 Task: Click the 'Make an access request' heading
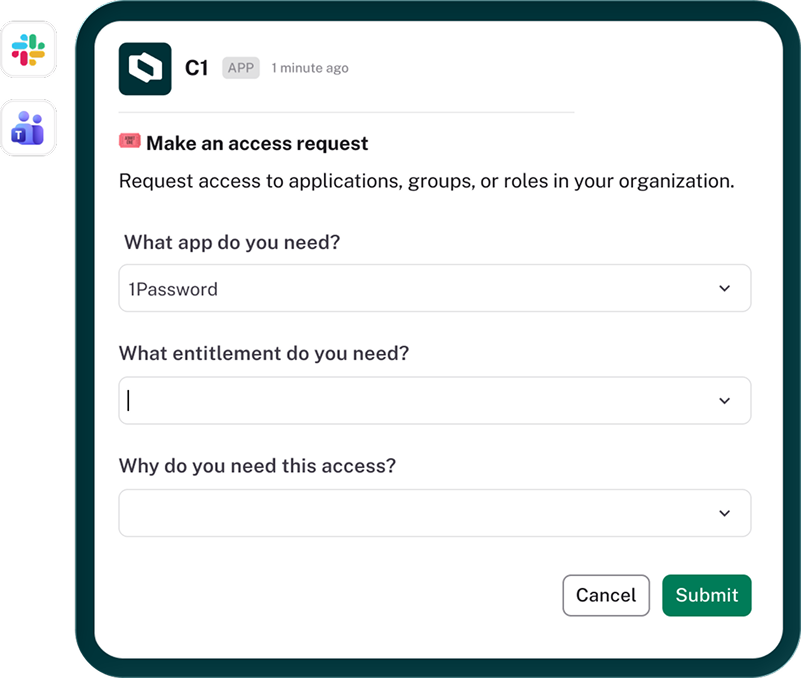point(257,144)
